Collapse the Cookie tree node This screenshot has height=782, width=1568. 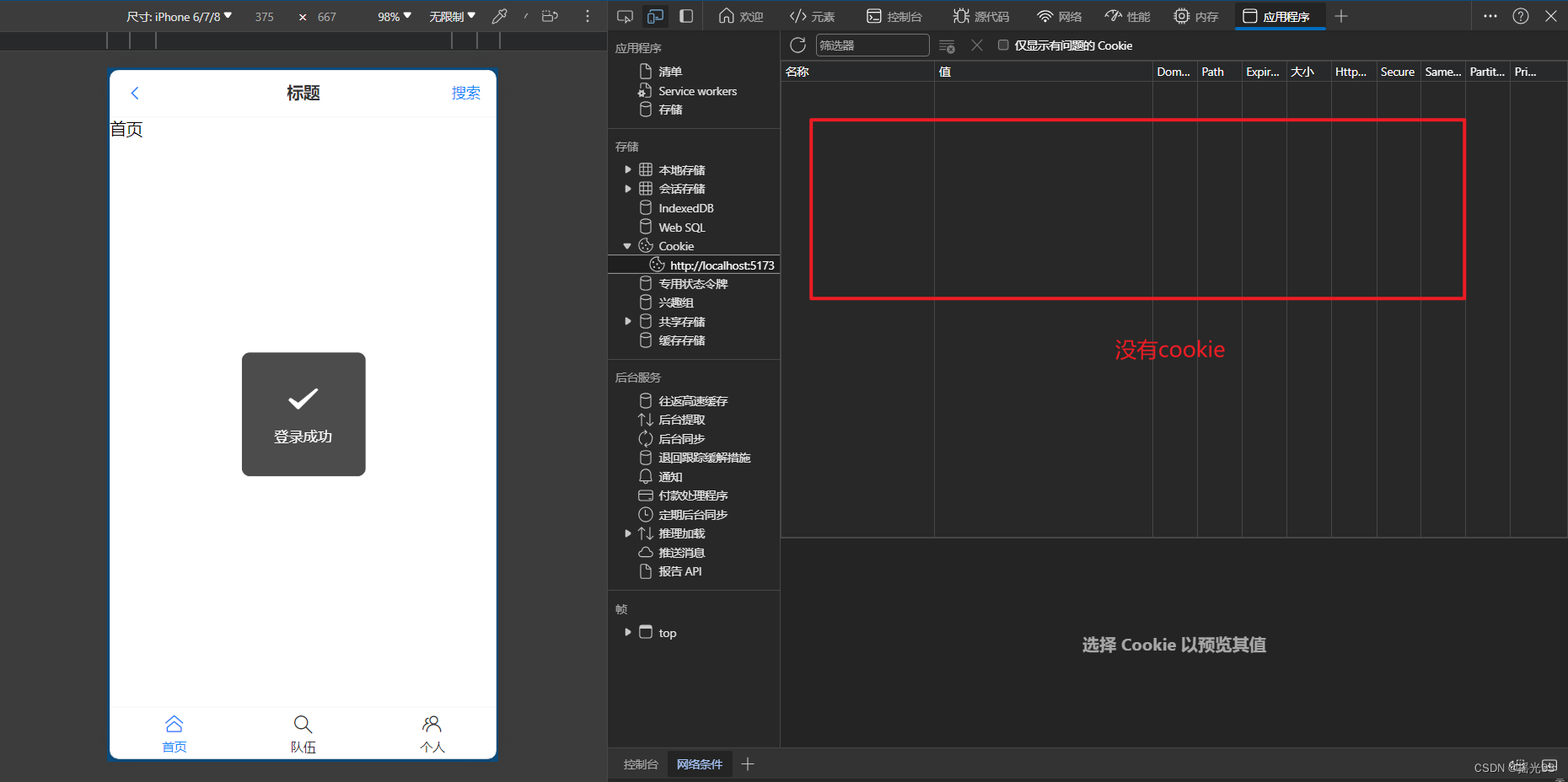coord(627,246)
